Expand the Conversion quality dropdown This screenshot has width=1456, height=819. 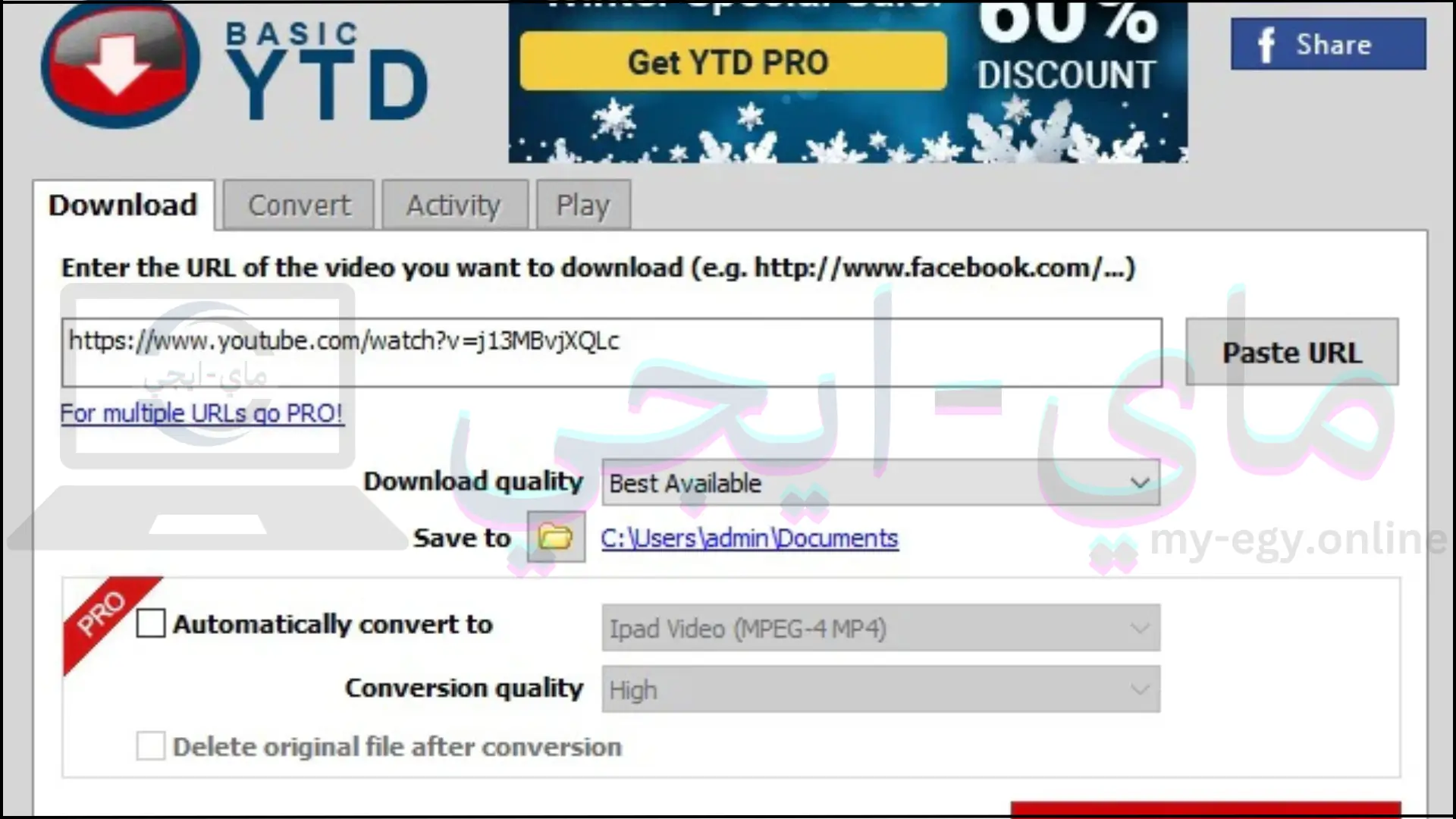(1138, 689)
